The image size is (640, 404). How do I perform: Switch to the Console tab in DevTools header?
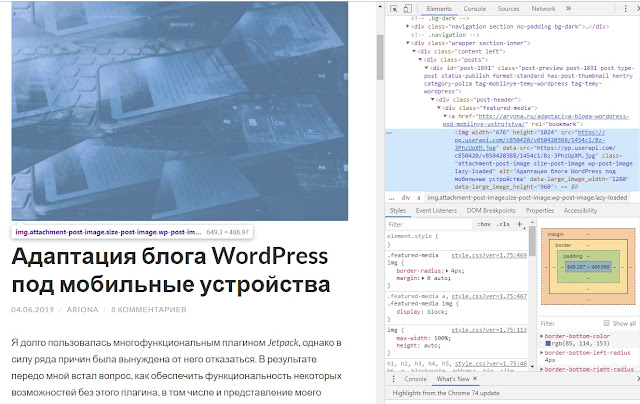point(475,9)
